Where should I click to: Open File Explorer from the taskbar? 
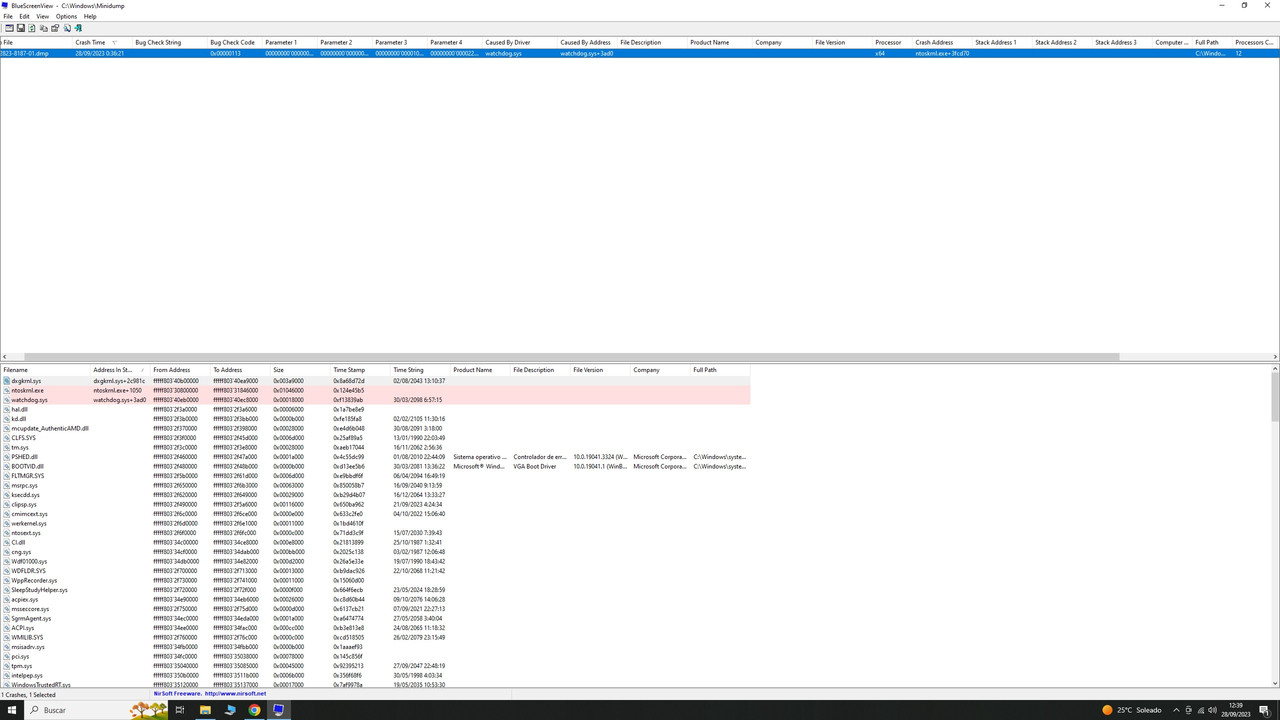tap(205, 710)
